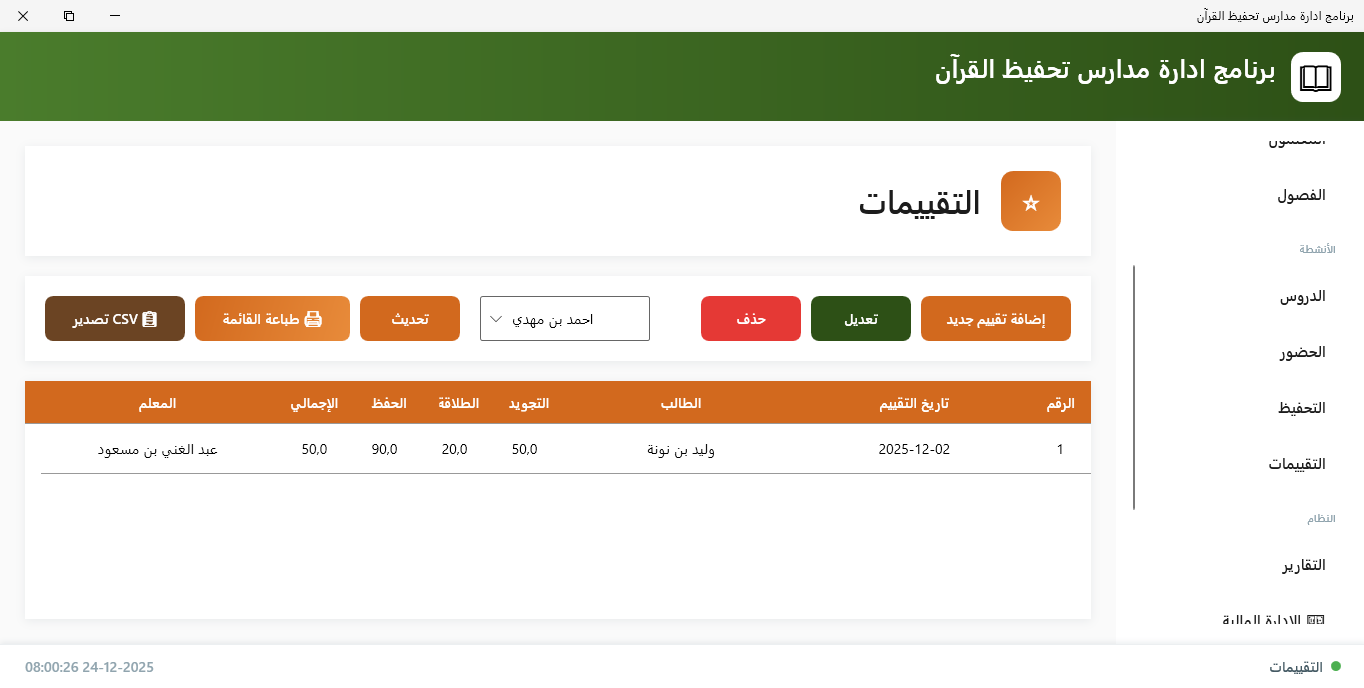Click the إضافة تقييم جديد button
The width and height of the screenshot is (1364, 688).
point(995,318)
